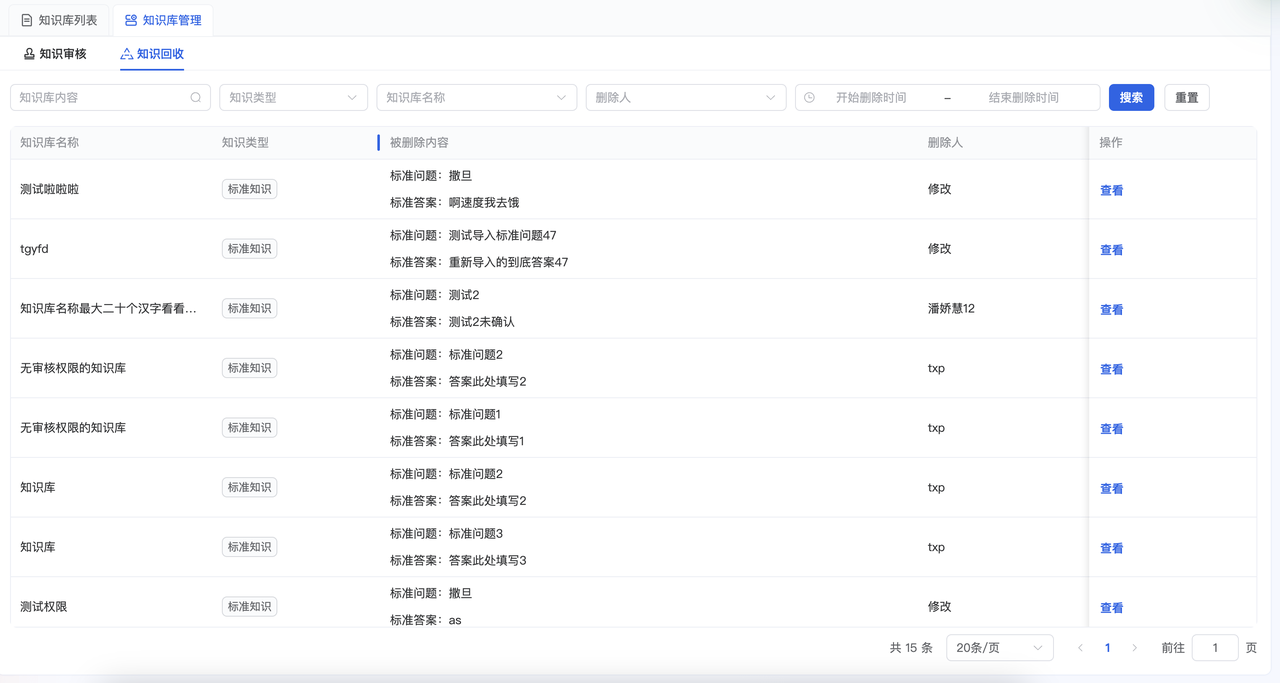Click 查看 for the 测试啦啦啦 row
Screen dimensions: 1280x683
tap(1111, 191)
